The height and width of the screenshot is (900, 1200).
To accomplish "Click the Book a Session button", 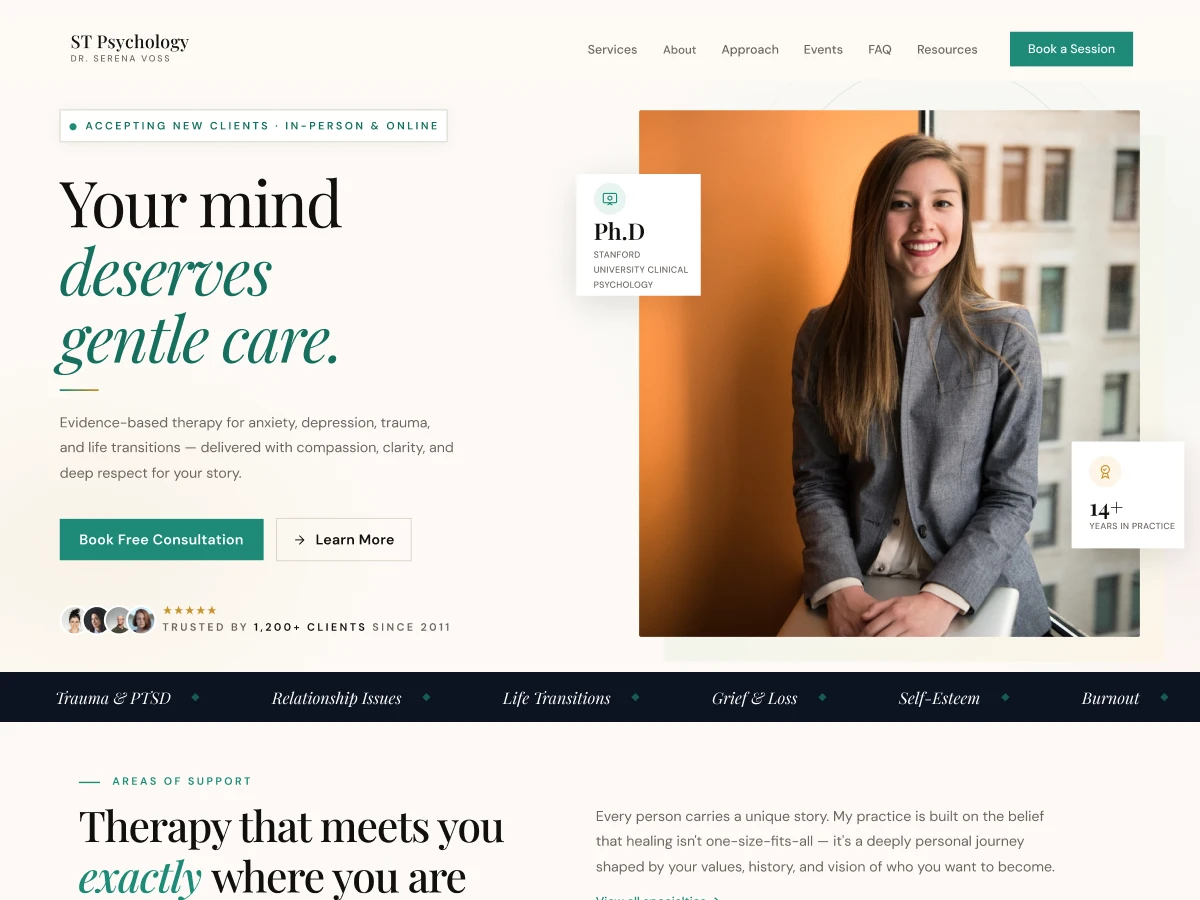I will pyautogui.click(x=1071, y=49).
